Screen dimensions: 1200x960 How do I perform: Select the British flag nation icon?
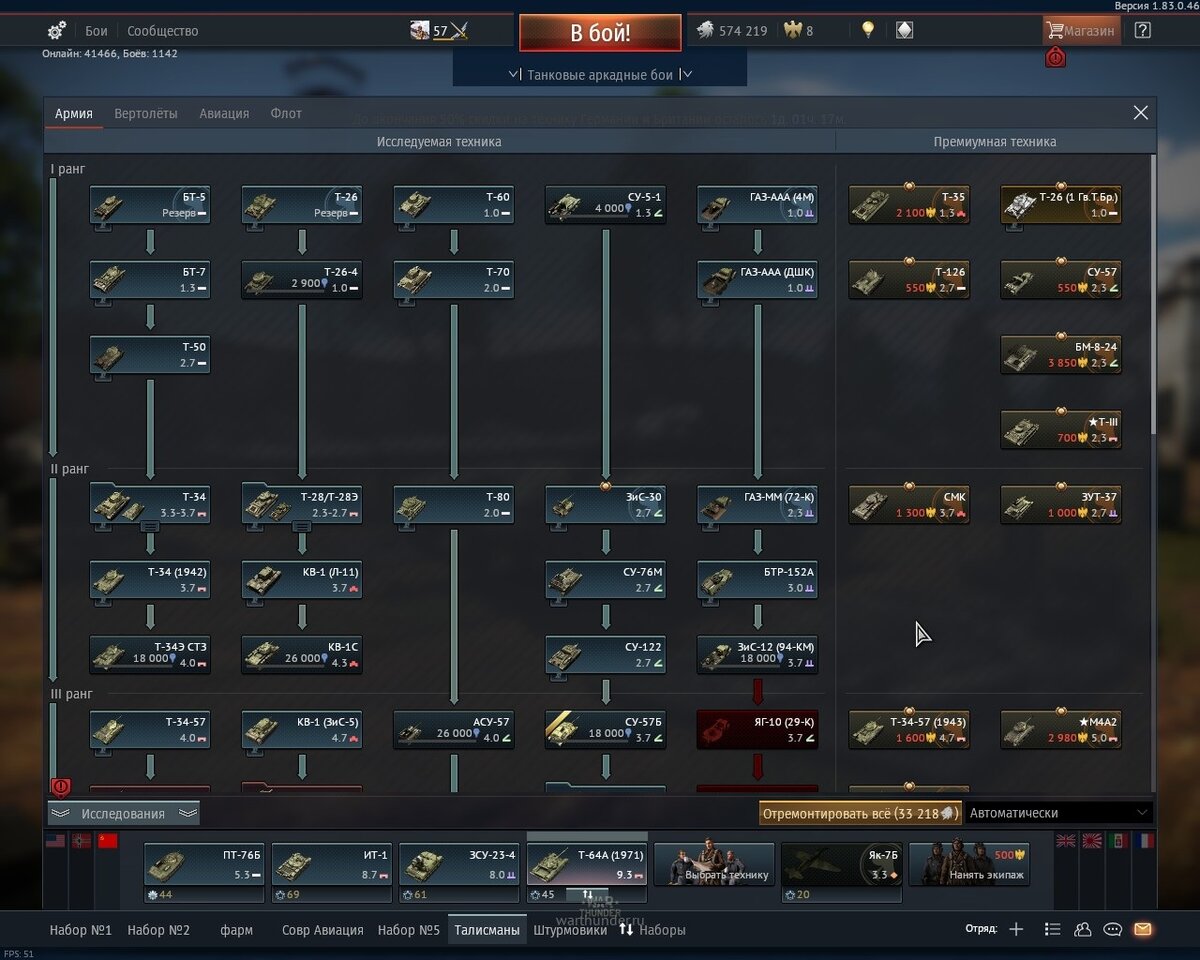point(1066,841)
